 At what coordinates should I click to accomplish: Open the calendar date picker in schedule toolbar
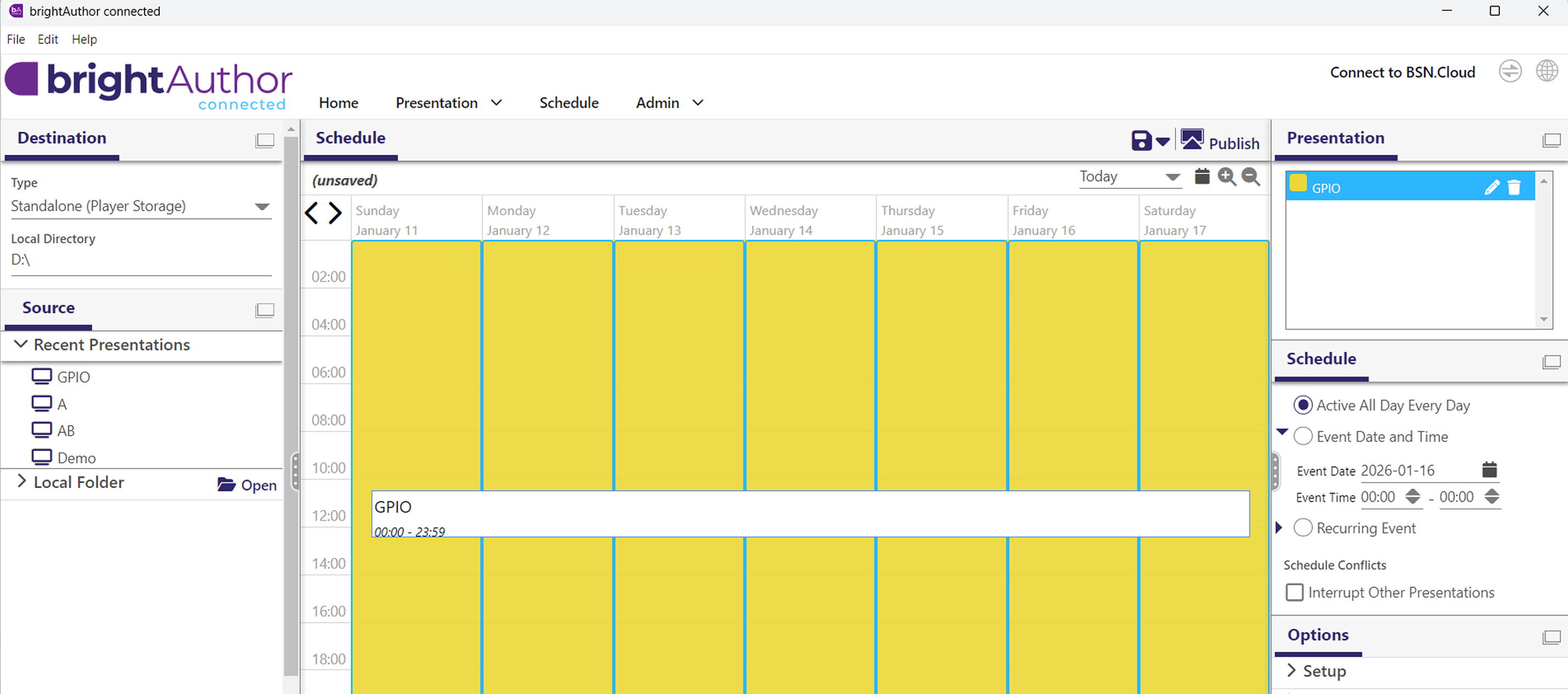point(1202,177)
